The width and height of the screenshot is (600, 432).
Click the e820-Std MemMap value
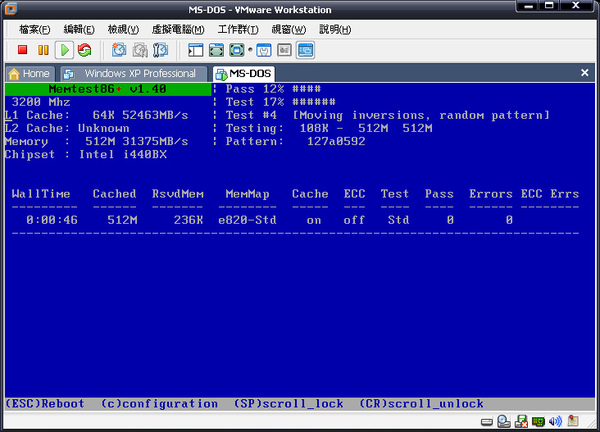(247, 220)
